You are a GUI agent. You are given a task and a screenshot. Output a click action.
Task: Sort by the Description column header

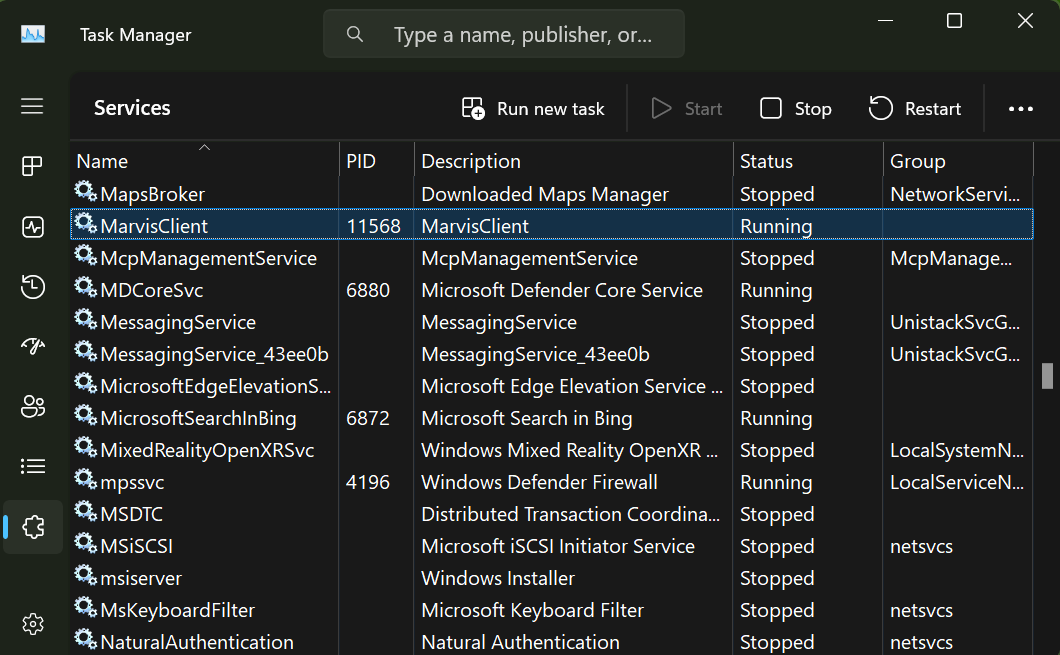[x=471, y=161]
